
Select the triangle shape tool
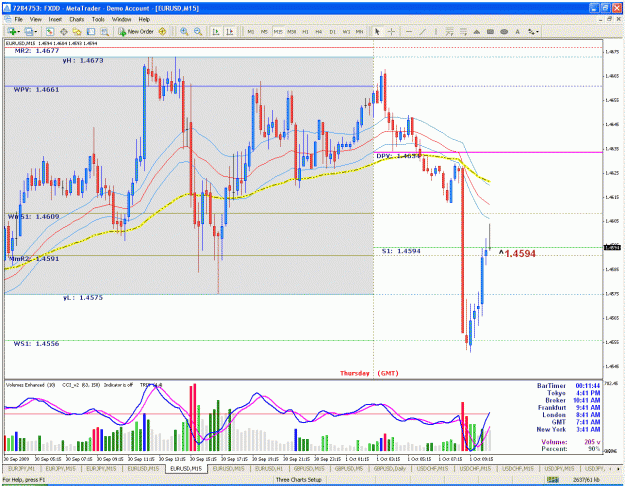click(477, 31)
